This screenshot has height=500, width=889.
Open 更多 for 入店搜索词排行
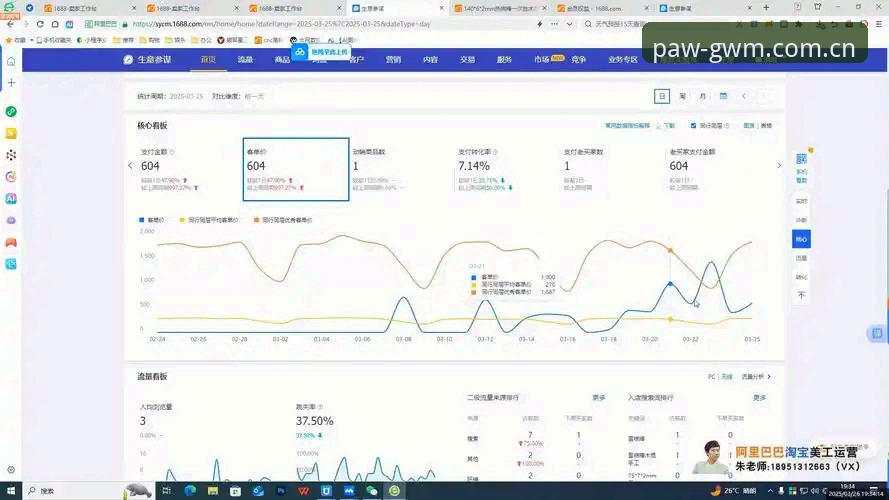point(760,398)
